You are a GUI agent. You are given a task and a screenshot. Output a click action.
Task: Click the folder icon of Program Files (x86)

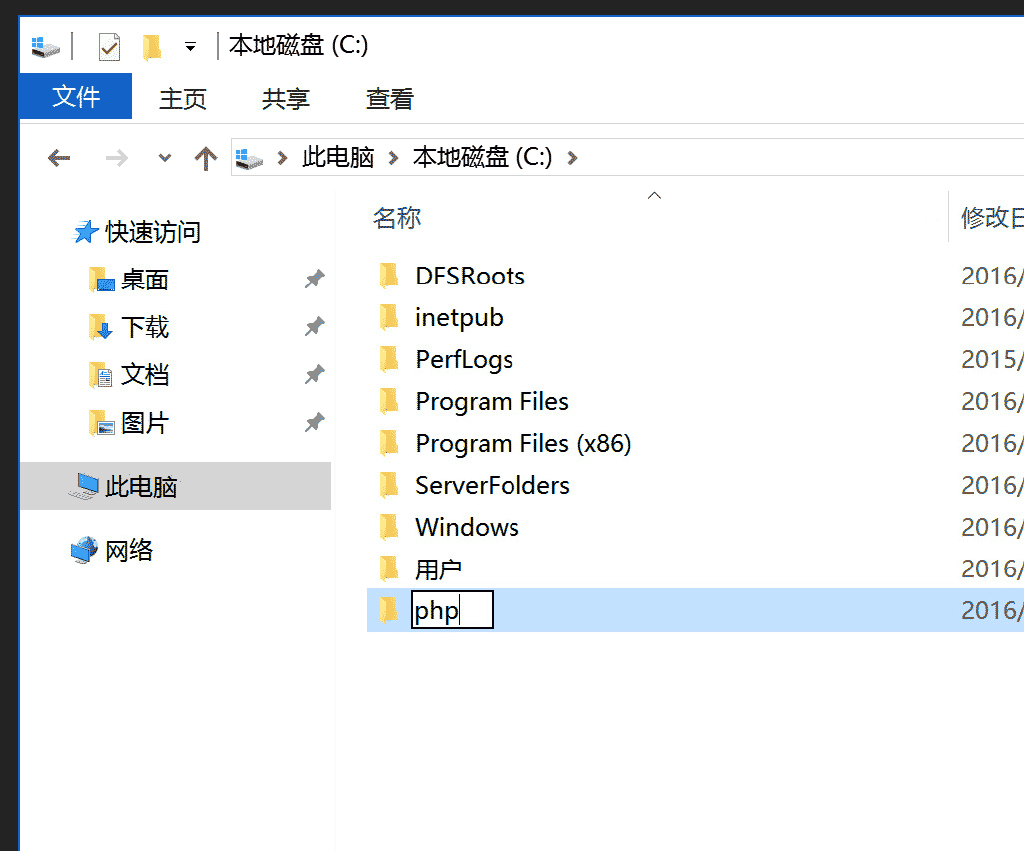[389, 443]
